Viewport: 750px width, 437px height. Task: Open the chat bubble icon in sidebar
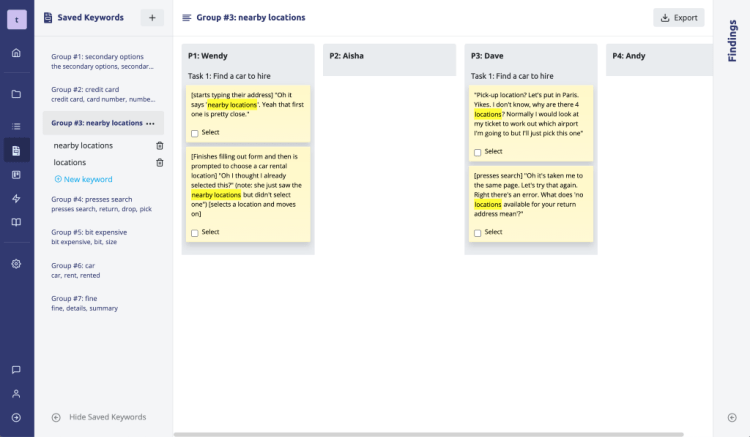pos(16,370)
